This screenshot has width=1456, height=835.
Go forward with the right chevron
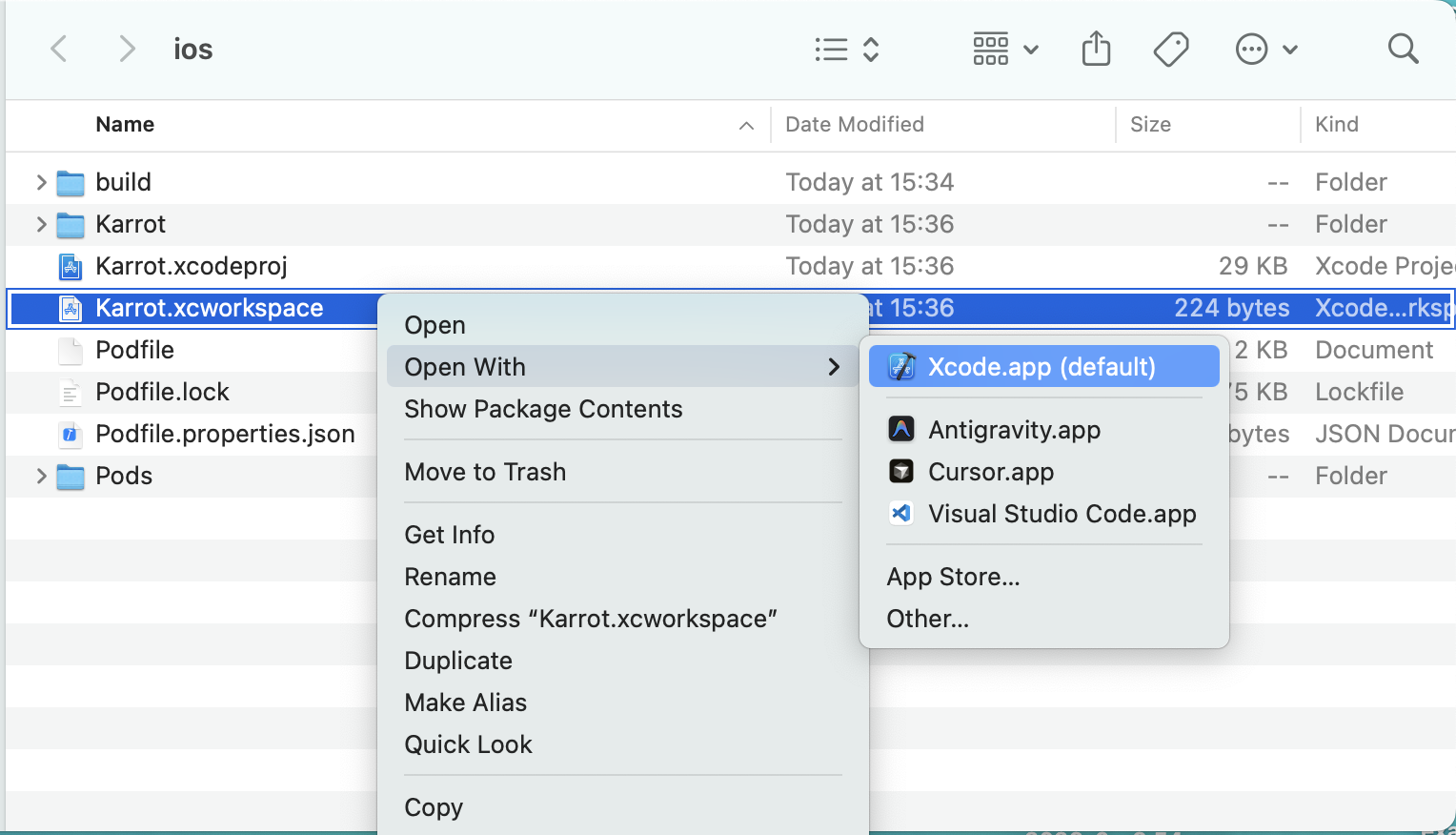[x=126, y=49]
